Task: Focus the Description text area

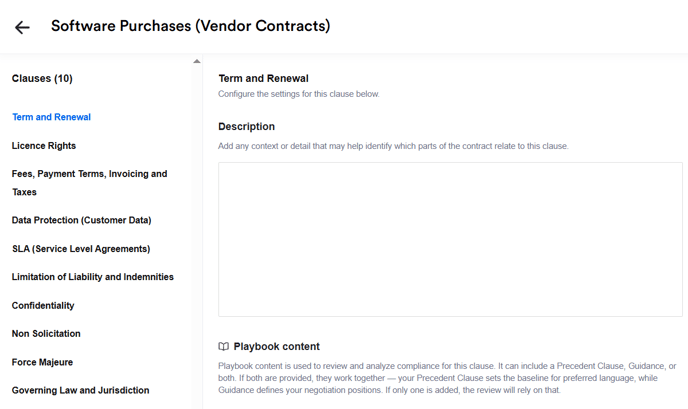Action: (x=450, y=240)
